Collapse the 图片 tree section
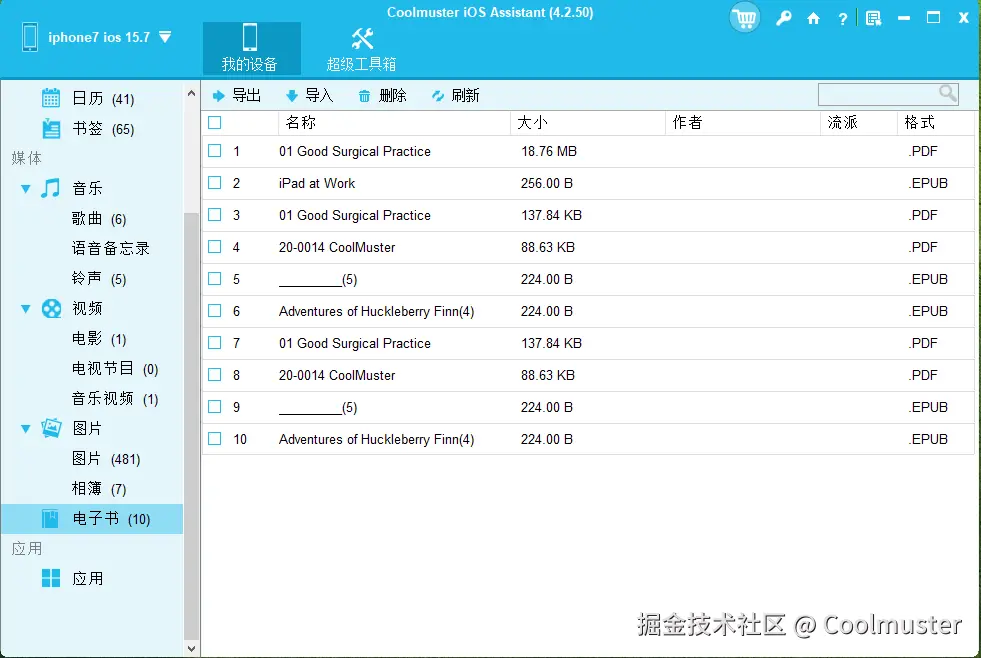 point(26,428)
